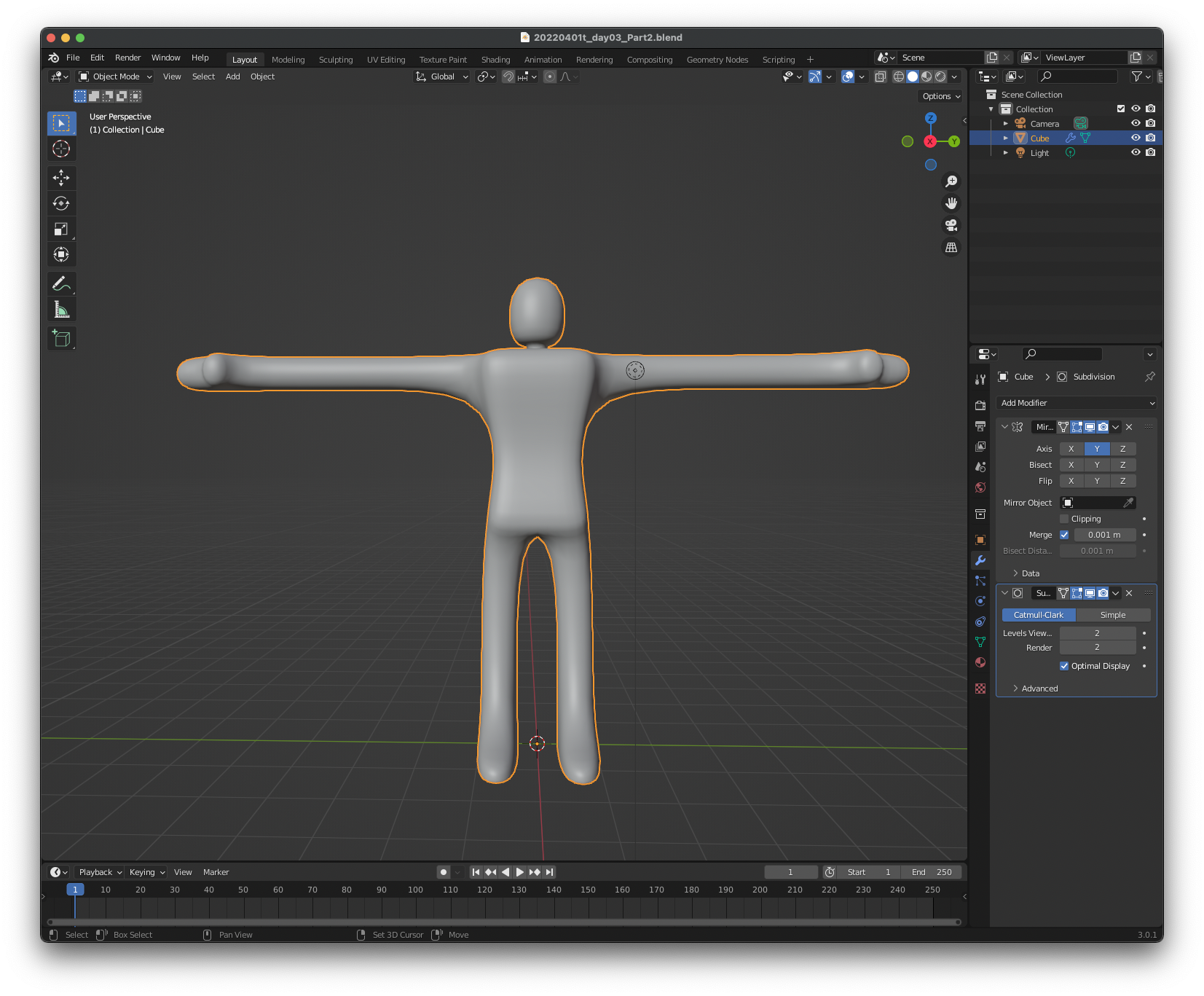Play animation forward in timeline

(x=519, y=872)
